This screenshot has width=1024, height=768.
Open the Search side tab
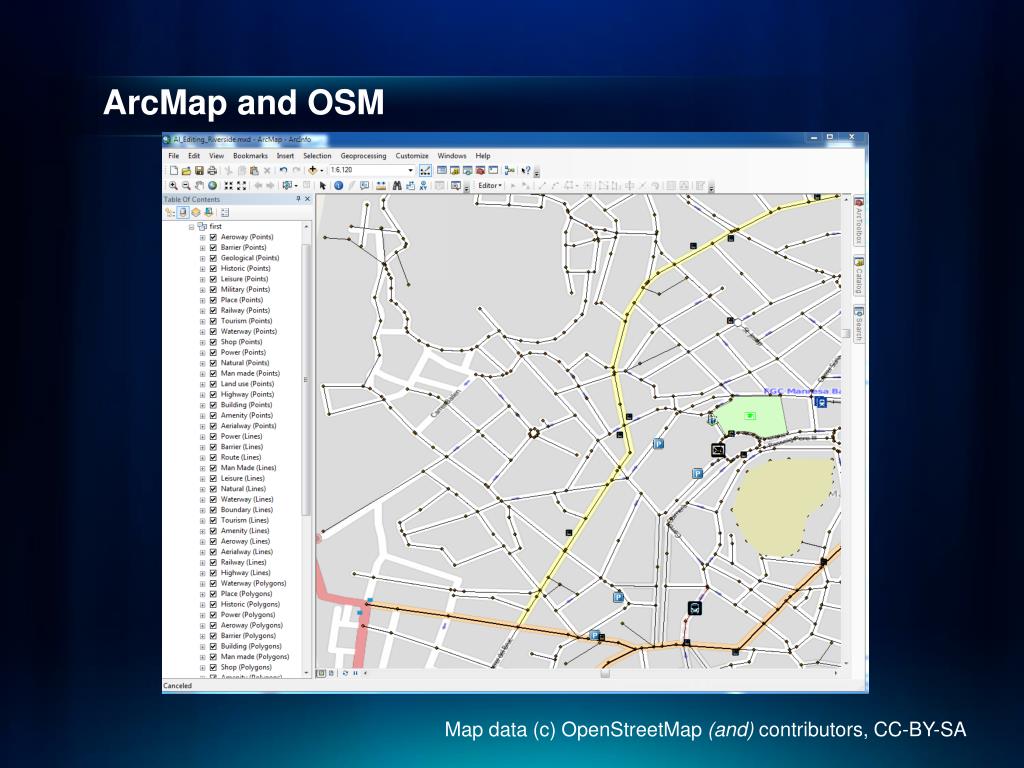pyautogui.click(x=859, y=324)
